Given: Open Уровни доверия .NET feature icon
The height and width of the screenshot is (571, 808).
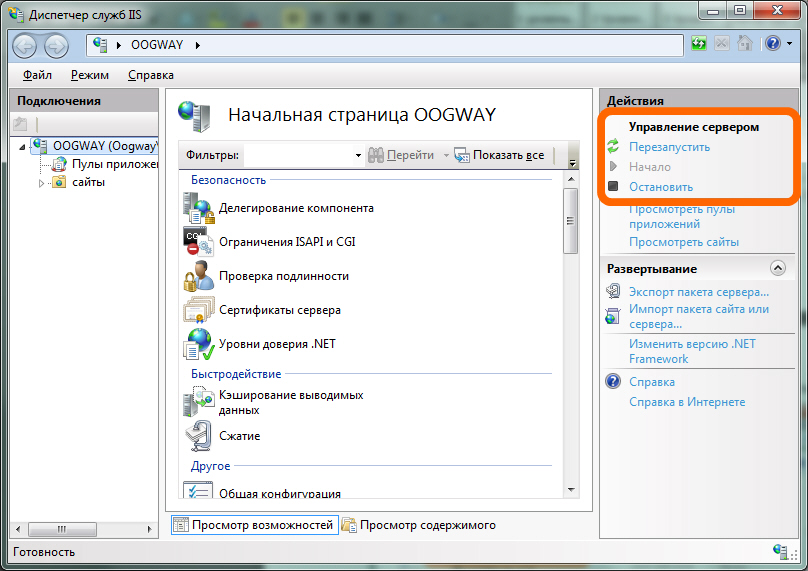Looking at the screenshot, I should (x=198, y=344).
